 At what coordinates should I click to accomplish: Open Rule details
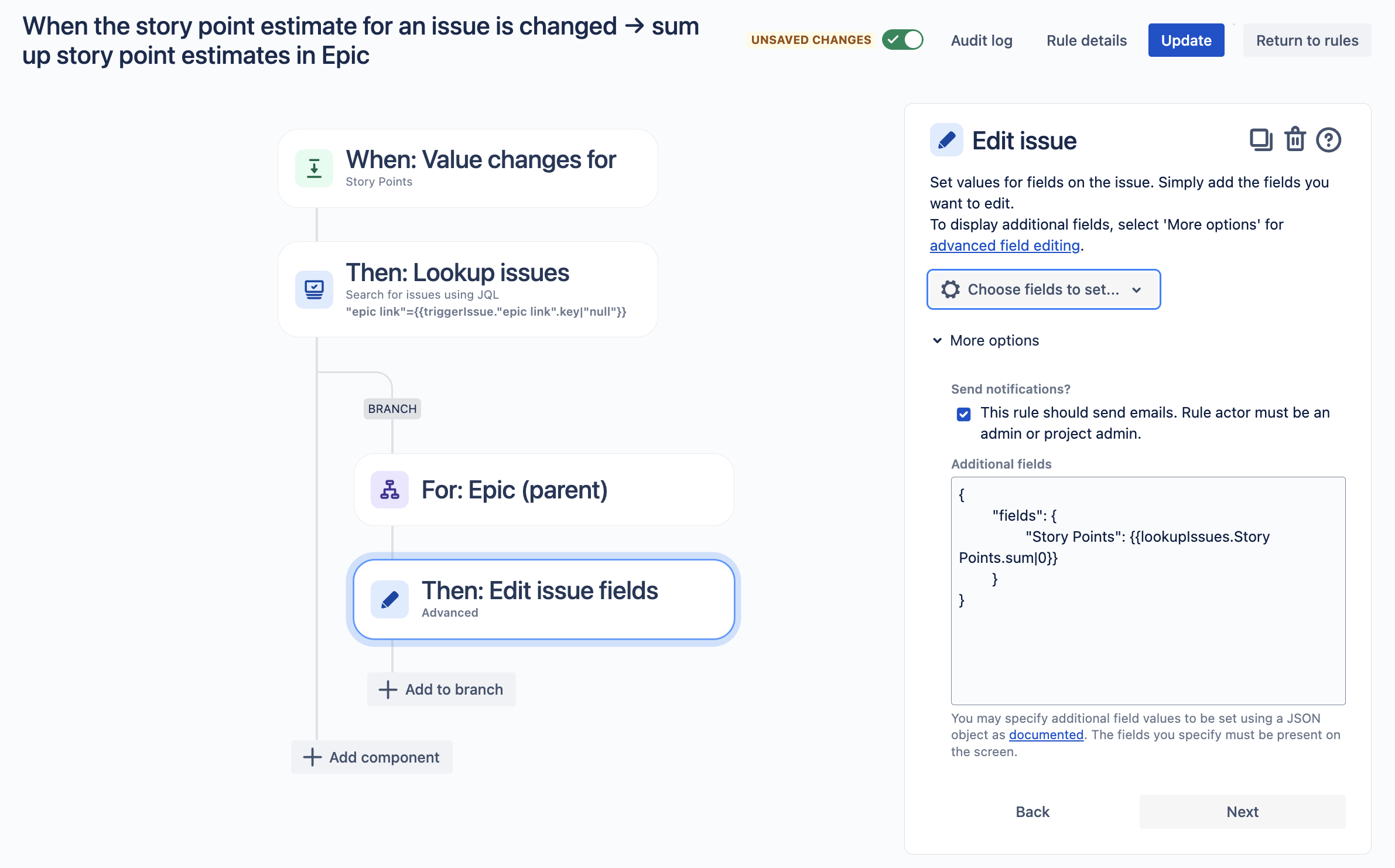pos(1086,40)
